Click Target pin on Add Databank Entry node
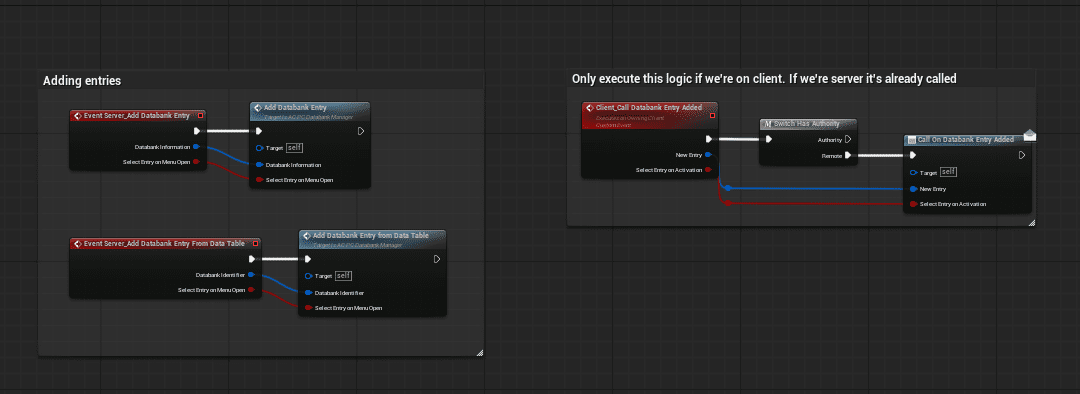This screenshot has width=1080, height=394. click(259, 148)
